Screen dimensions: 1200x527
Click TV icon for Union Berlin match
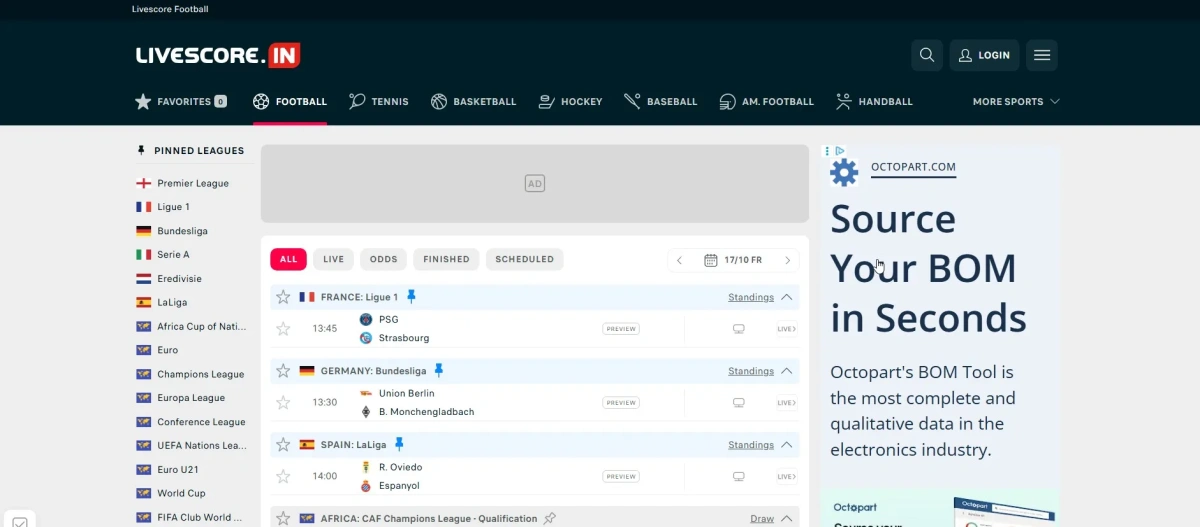pyautogui.click(x=739, y=402)
